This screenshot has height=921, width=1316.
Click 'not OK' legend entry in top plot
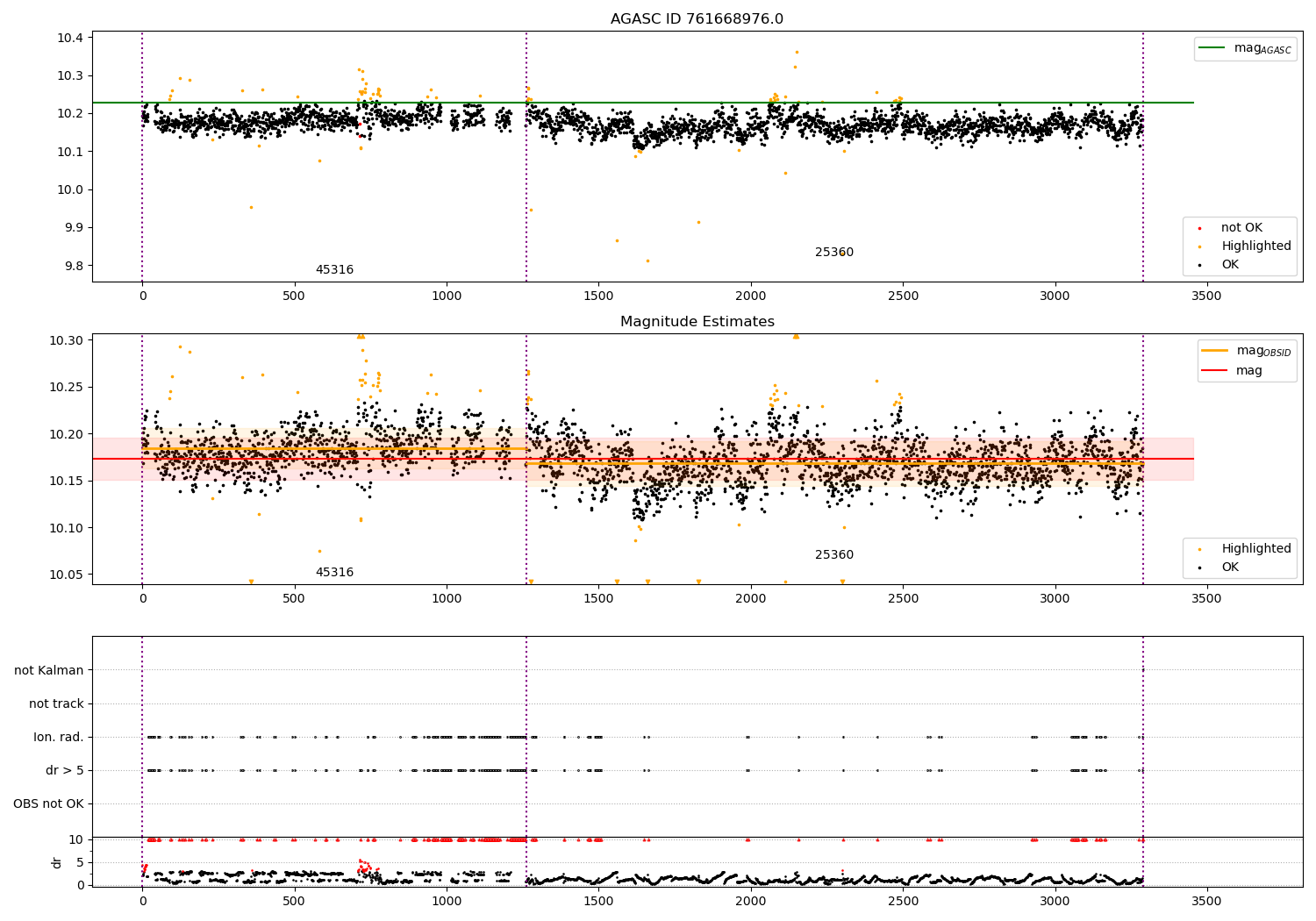1241,228
